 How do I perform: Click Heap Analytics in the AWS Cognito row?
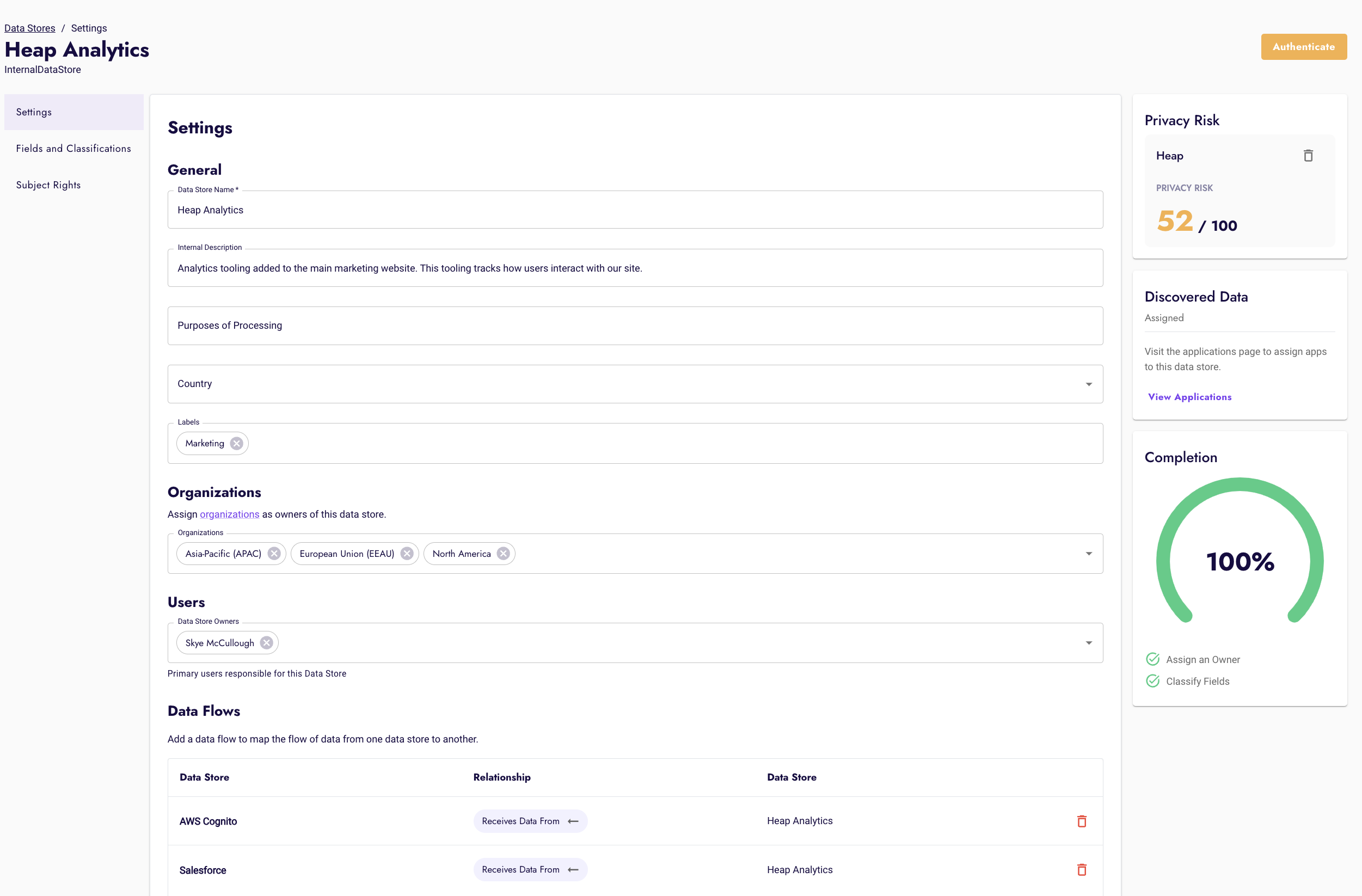(x=800, y=821)
